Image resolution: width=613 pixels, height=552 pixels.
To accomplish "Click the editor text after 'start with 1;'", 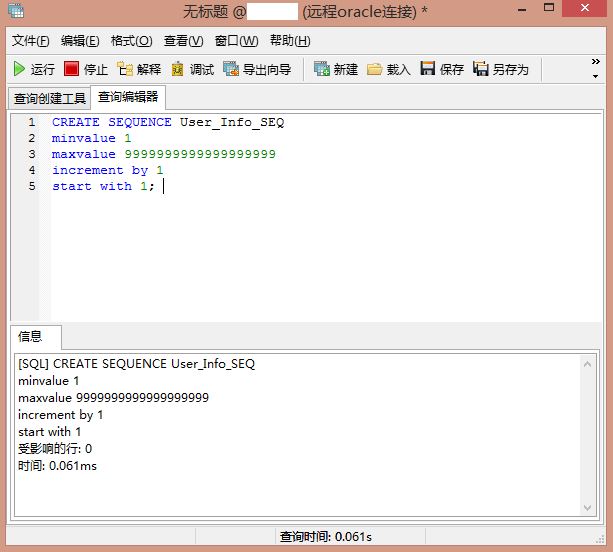I will click(164, 186).
